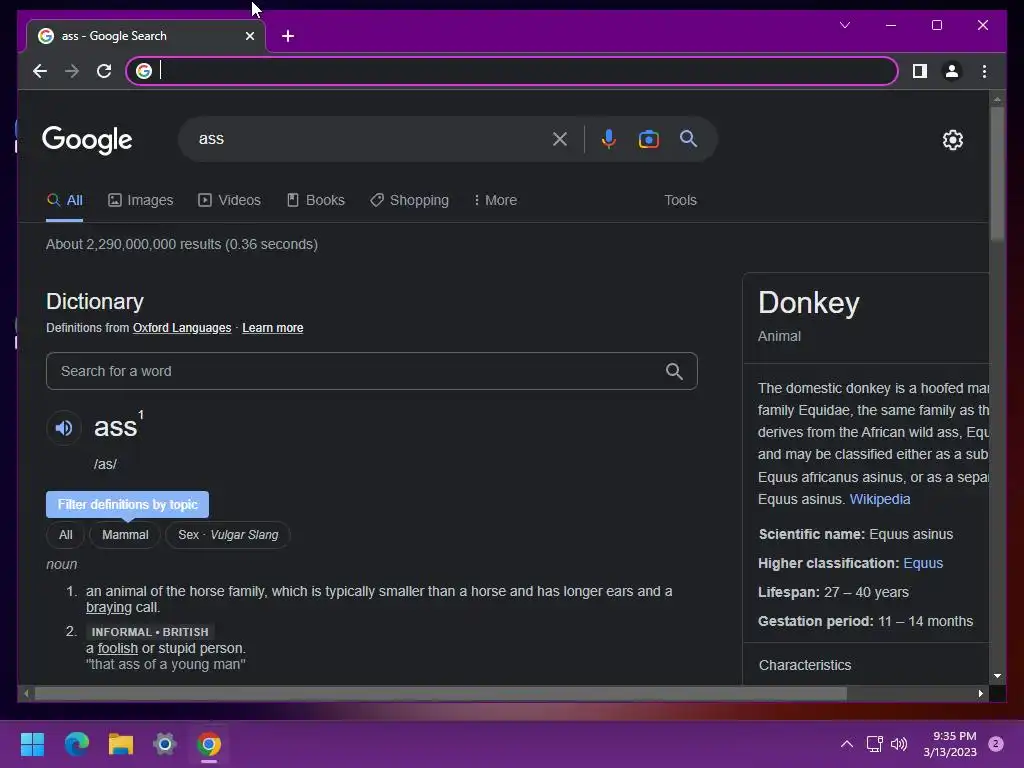Open the tab search chevron in title bar

coord(845,25)
